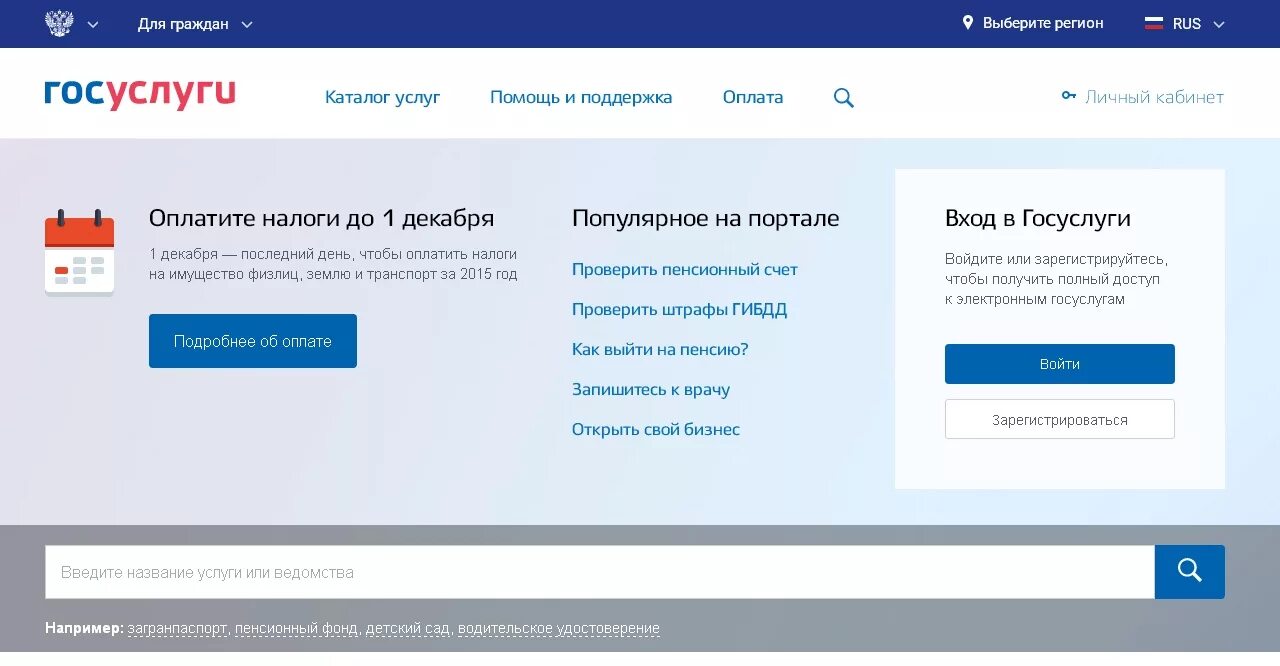The image size is (1280, 666).
Task: Click the Russian flag icon
Action: point(1154,23)
